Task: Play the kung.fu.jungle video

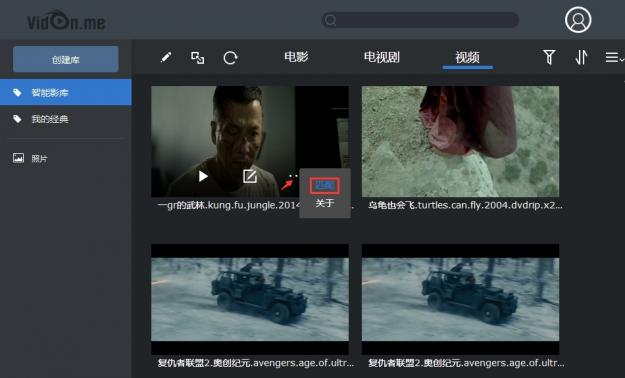Action: [203, 176]
